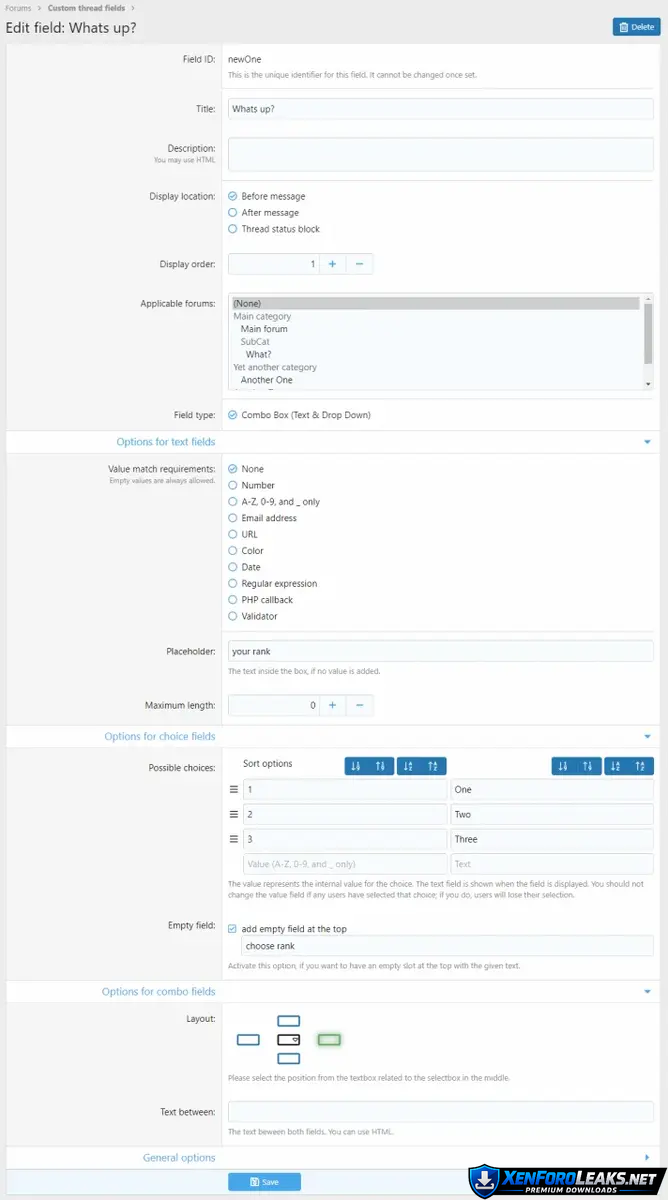The image size is (668, 1200).
Task: Expand the 'General options' section
Action: 647,1158
